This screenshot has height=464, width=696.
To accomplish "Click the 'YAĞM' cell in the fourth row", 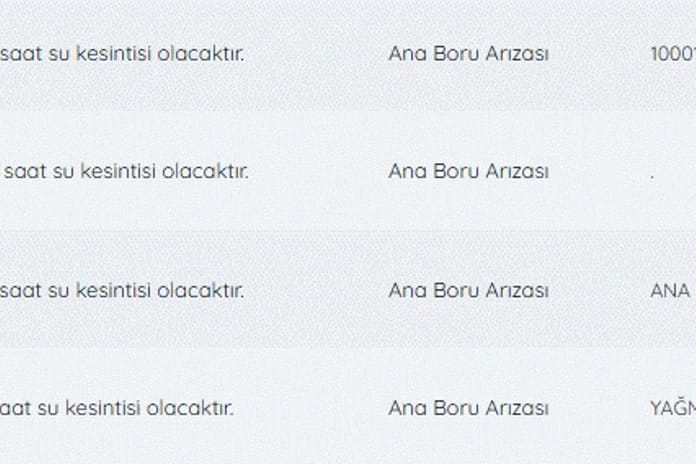I will 671,409.
